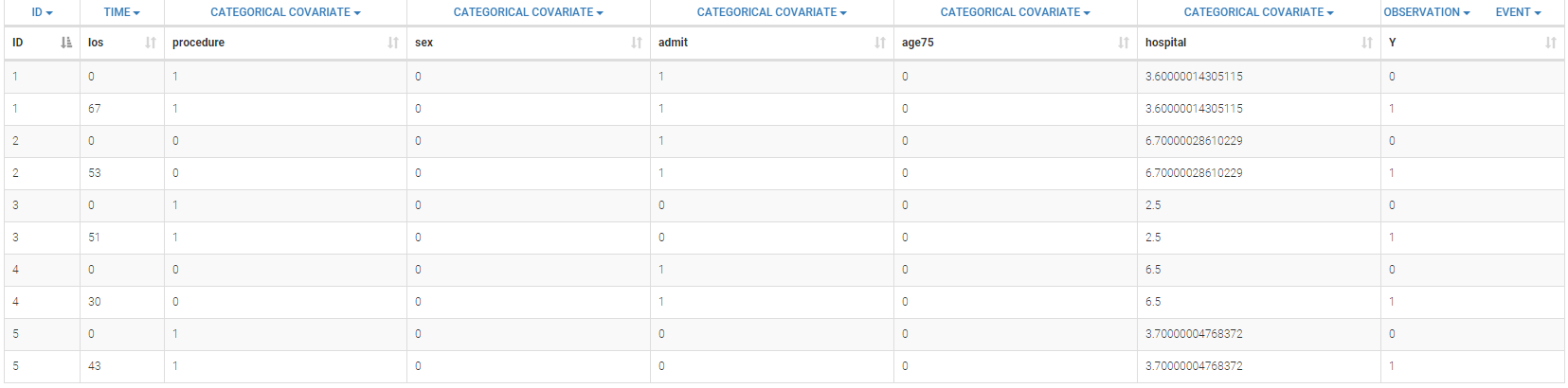The height and width of the screenshot is (388, 1568).
Task: Click the hospital column header label
Action: (1165, 43)
